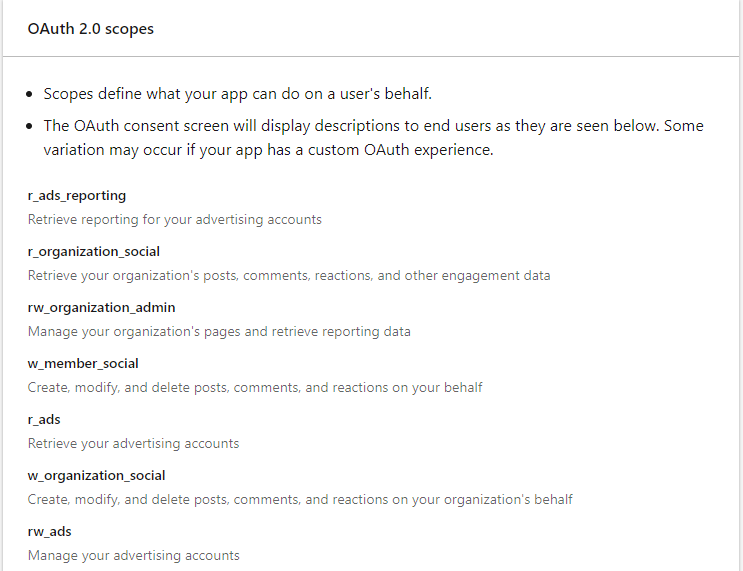Click the first bullet point marker
Image resolution: width=743 pixels, height=571 pixels.
30,94
